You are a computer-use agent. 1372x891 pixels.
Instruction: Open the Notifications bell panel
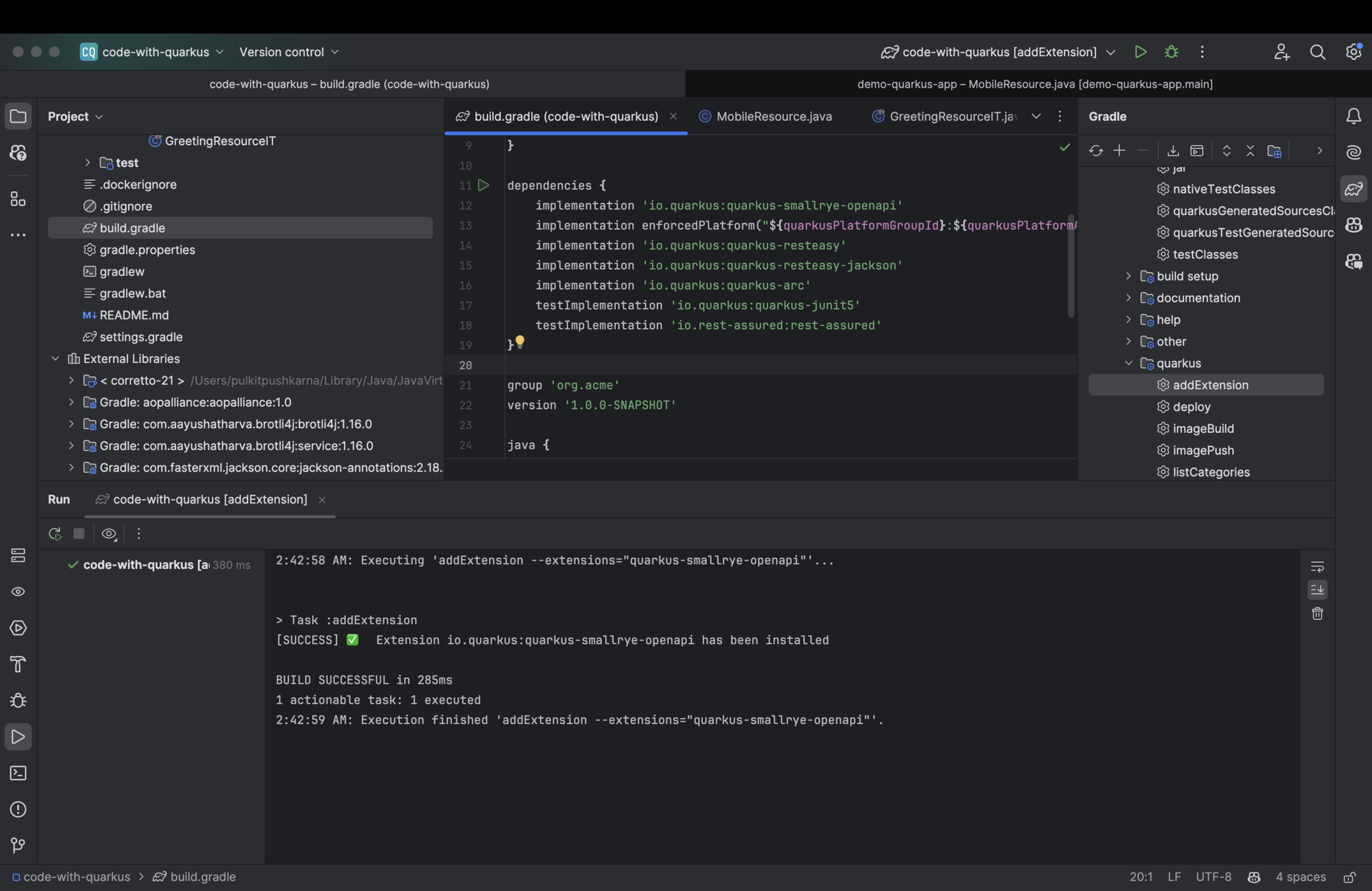pyautogui.click(x=1353, y=117)
